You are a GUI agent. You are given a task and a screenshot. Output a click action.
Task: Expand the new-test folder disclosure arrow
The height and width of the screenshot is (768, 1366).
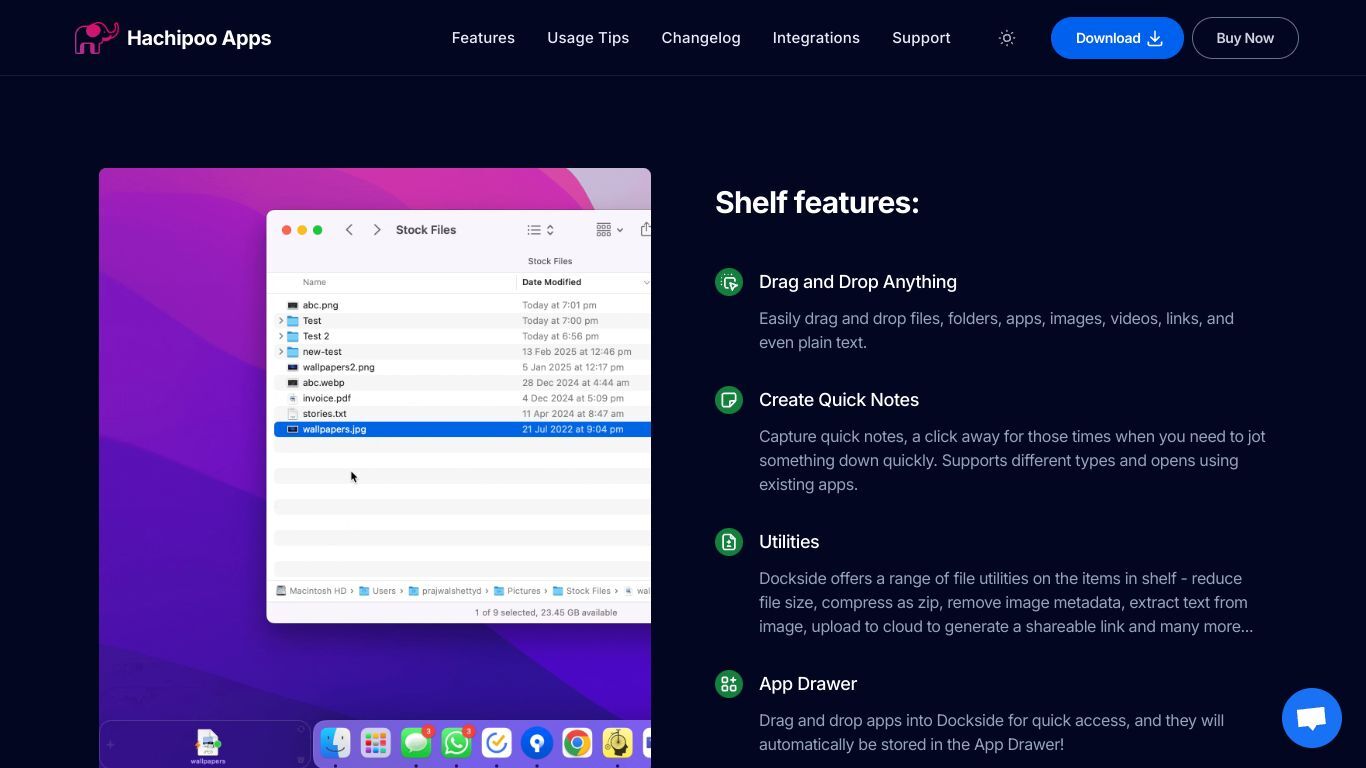click(x=281, y=352)
